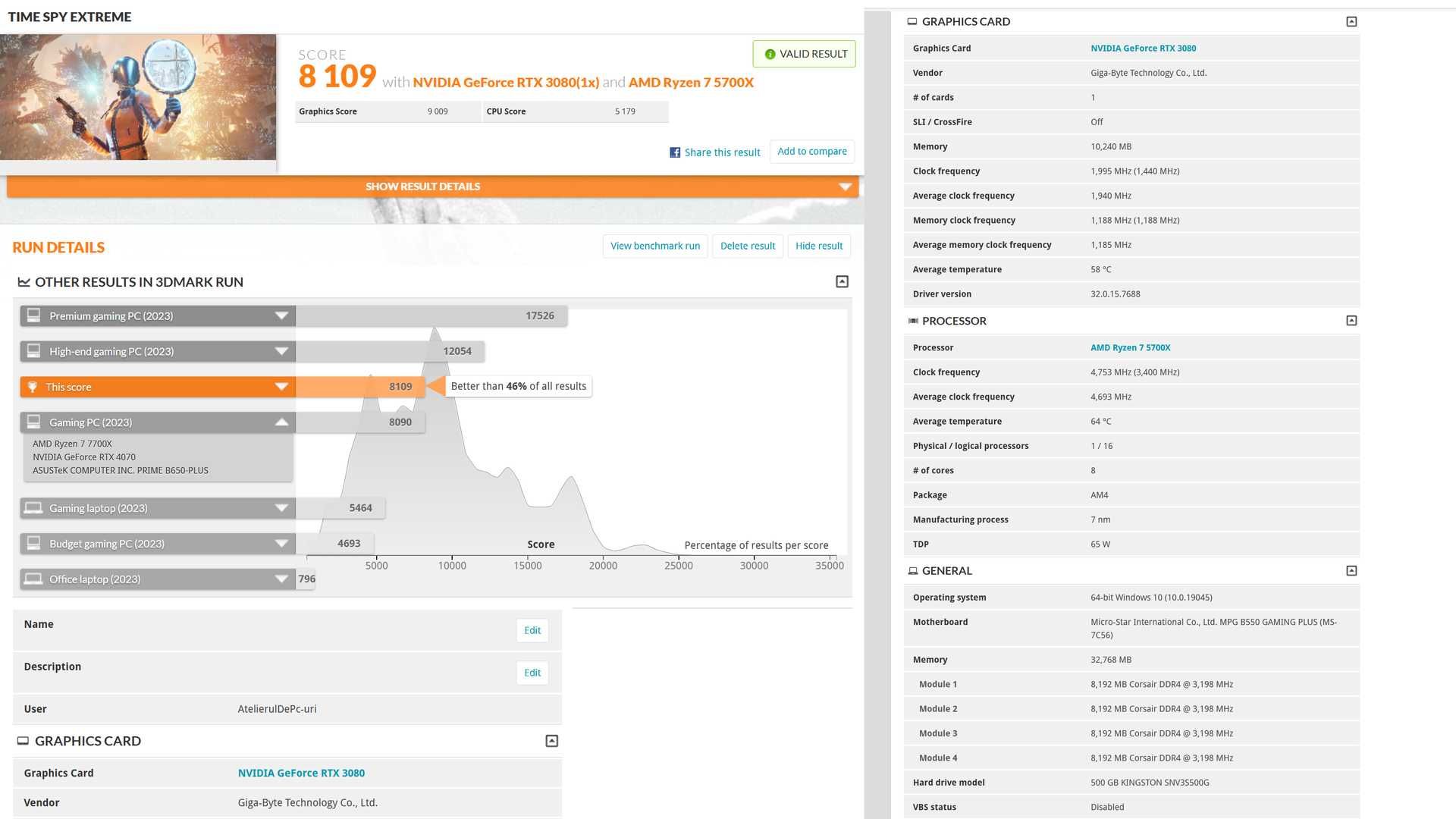Click 500 GB KINGSTON SNV3S500G value

pos(1150,783)
